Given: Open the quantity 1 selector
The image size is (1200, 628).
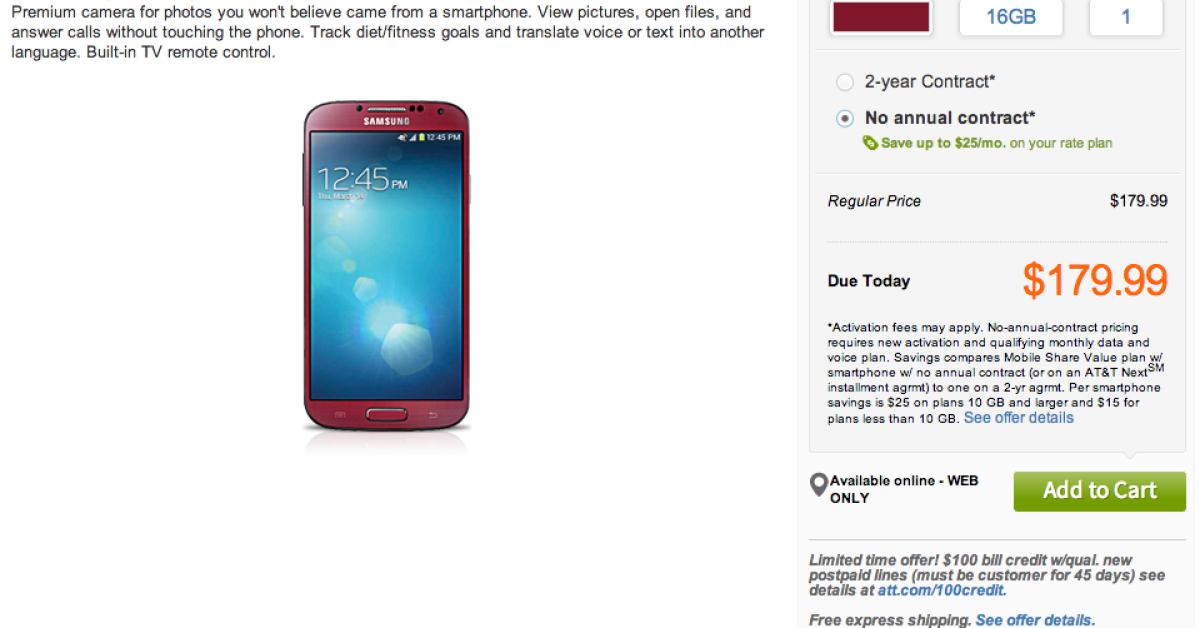Looking at the screenshot, I should 1126,17.
